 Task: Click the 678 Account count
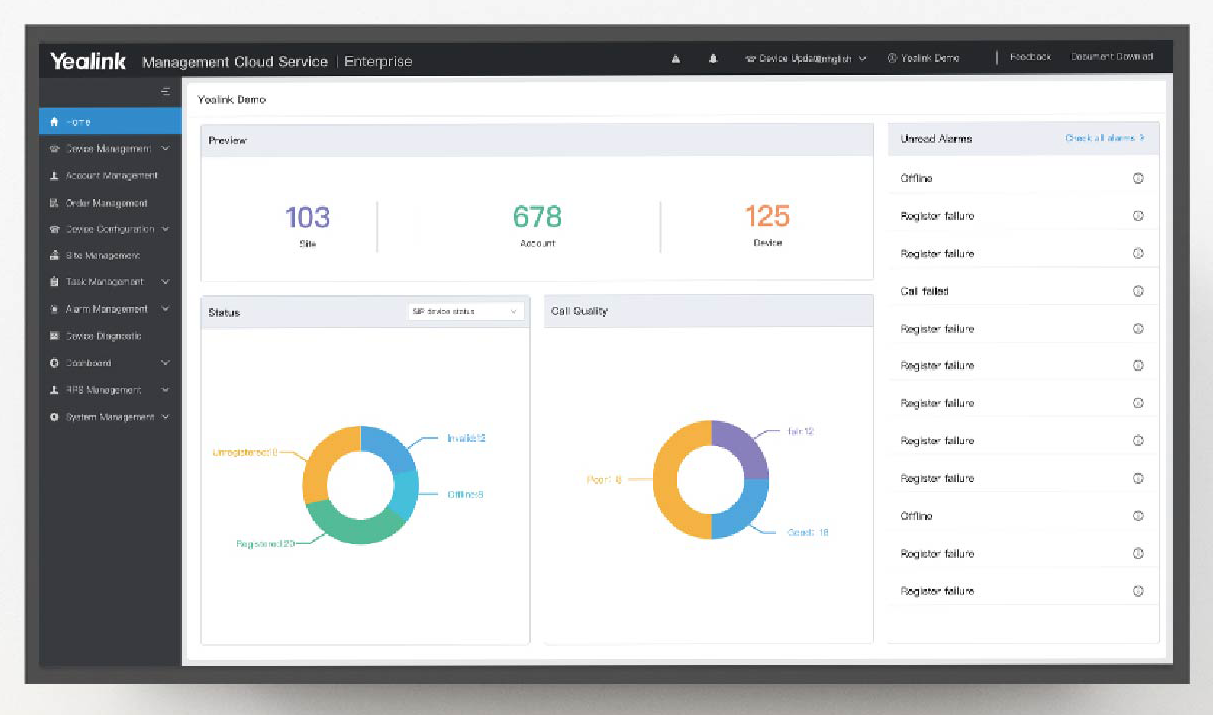[x=537, y=216]
